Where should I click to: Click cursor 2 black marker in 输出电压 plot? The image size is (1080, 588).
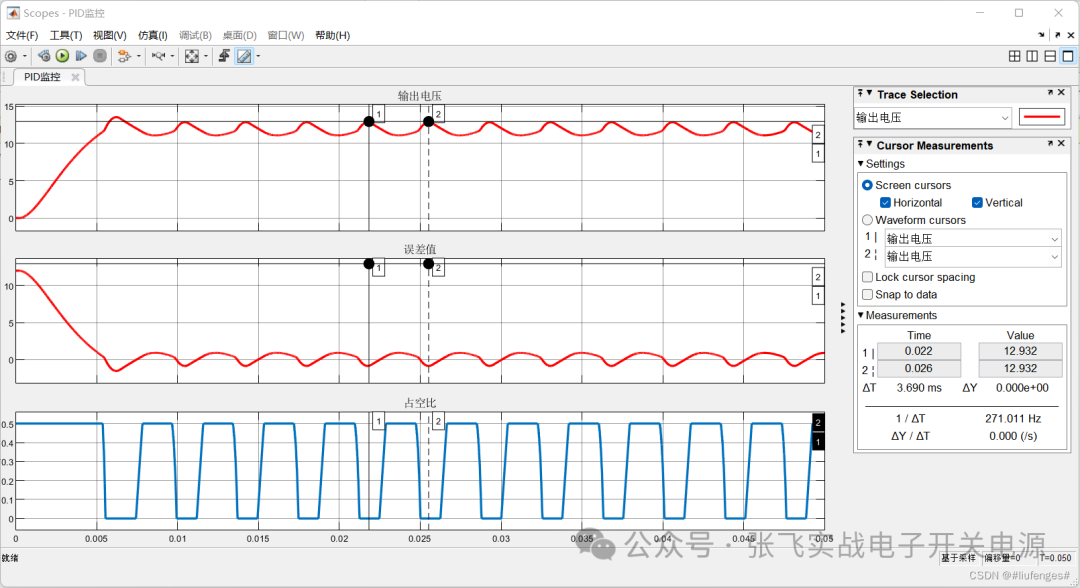pos(428,121)
